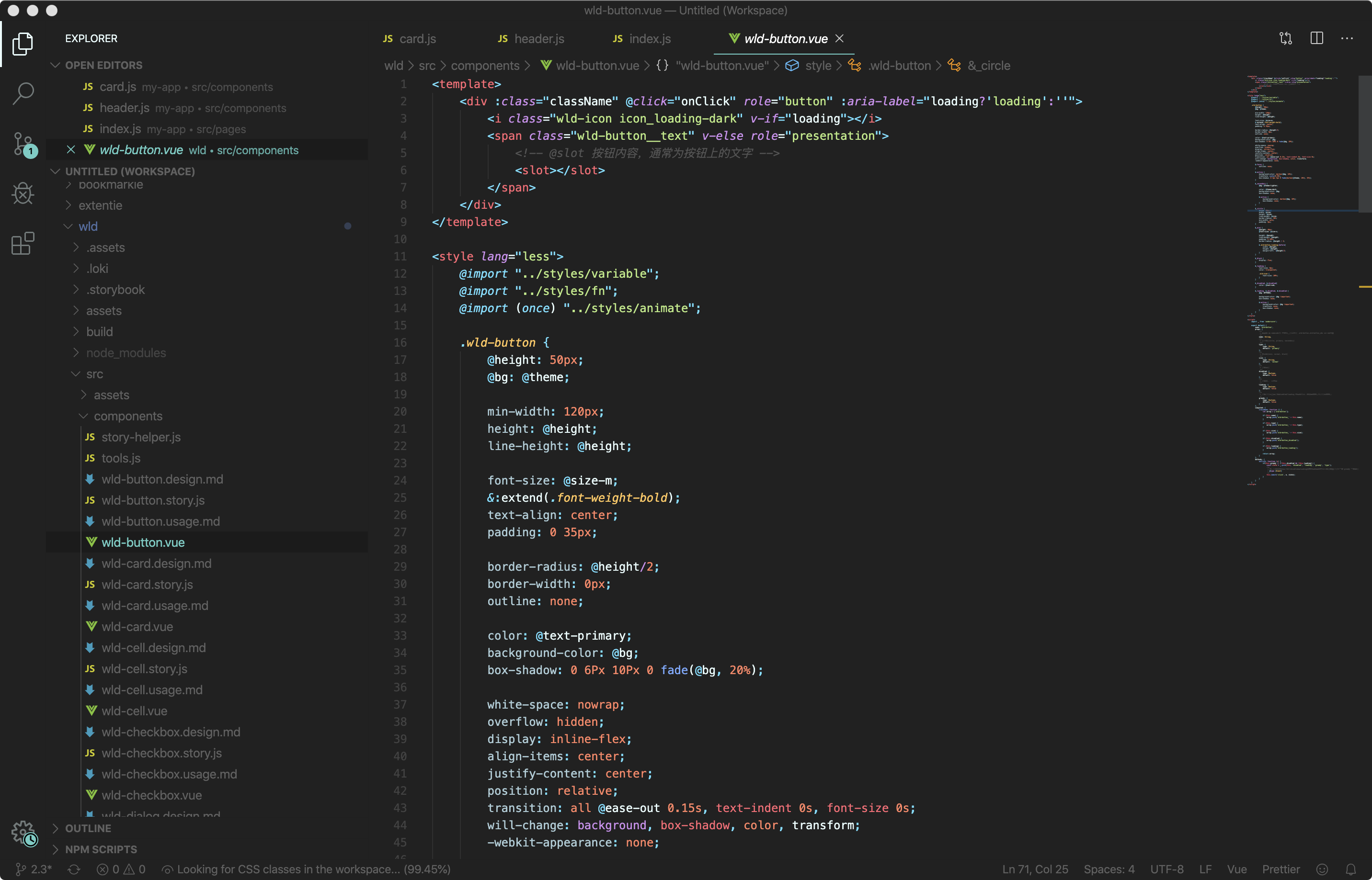
Task: Switch to the index.js tab
Action: [x=650, y=39]
